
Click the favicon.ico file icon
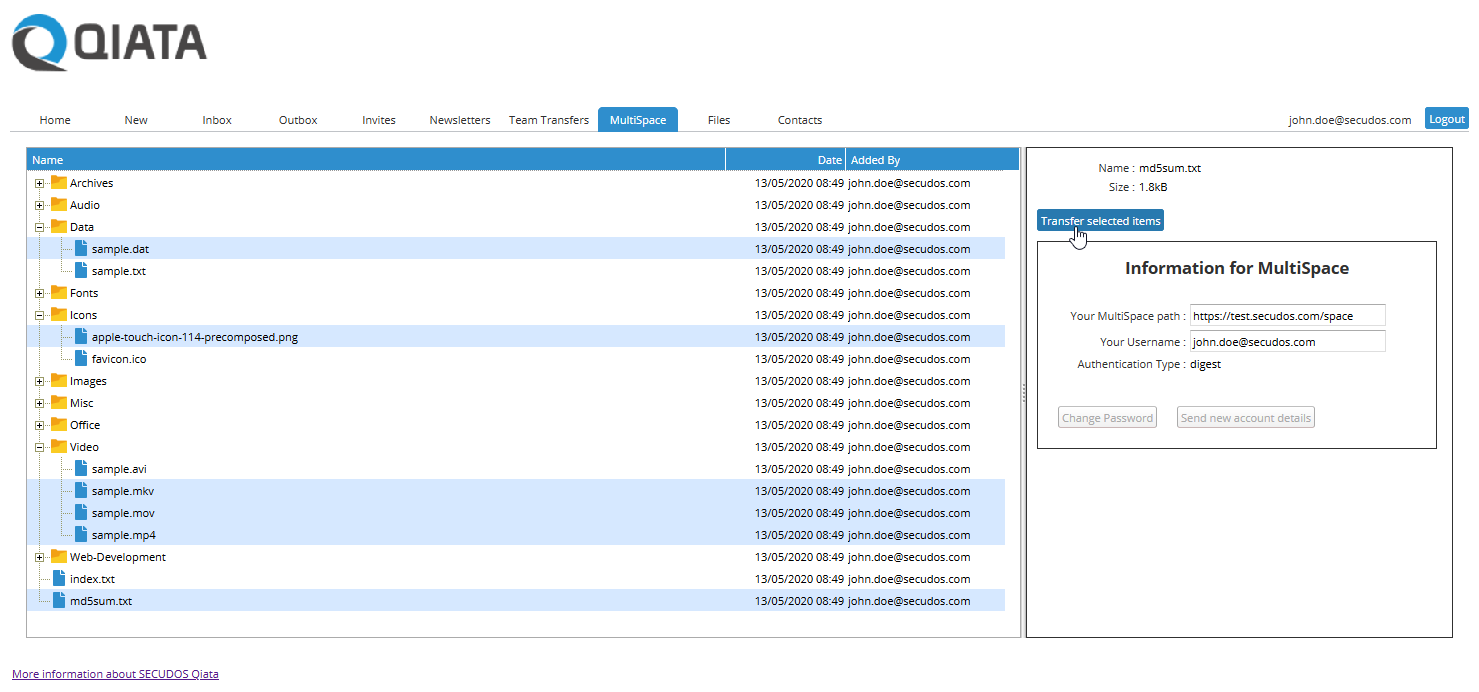81,359
